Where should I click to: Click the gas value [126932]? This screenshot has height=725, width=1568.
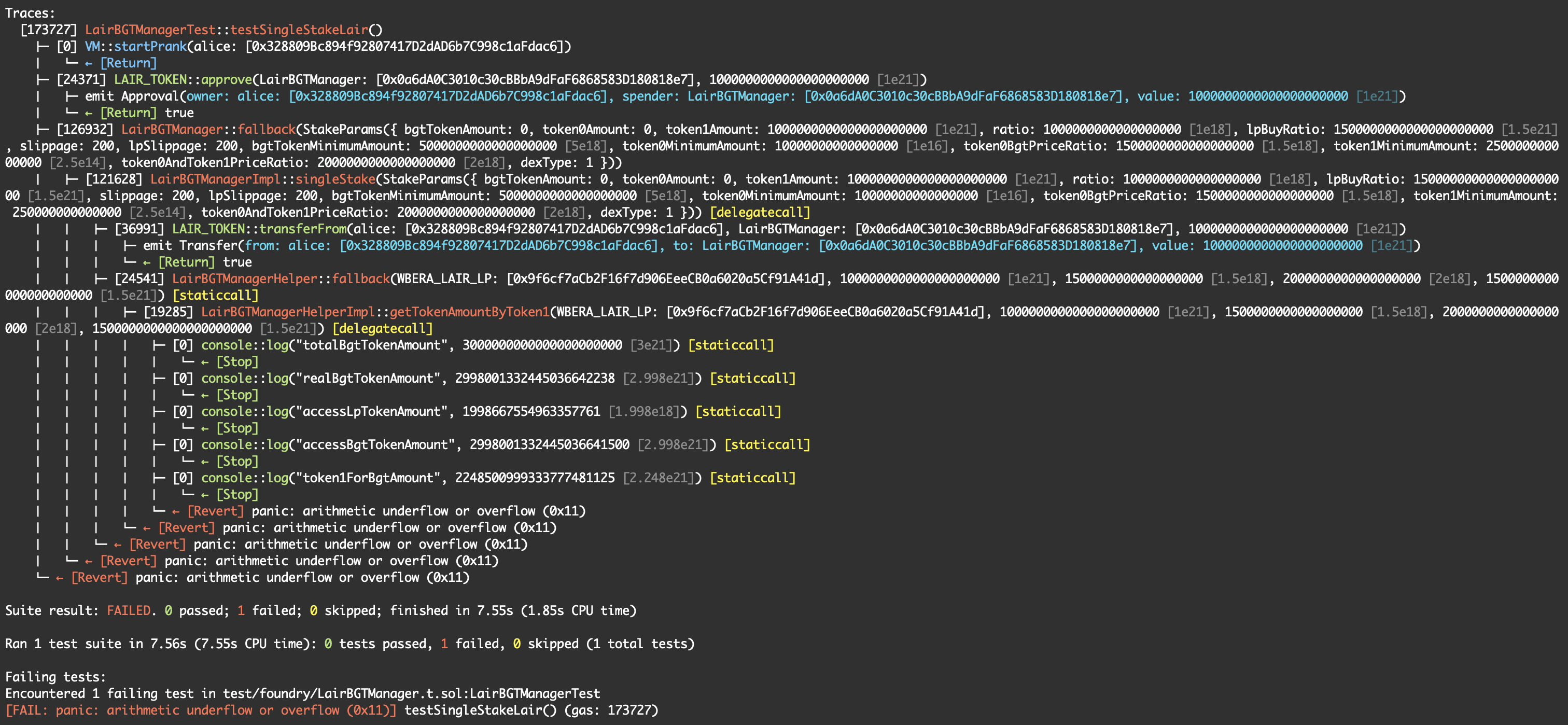[x=85, y=129]
